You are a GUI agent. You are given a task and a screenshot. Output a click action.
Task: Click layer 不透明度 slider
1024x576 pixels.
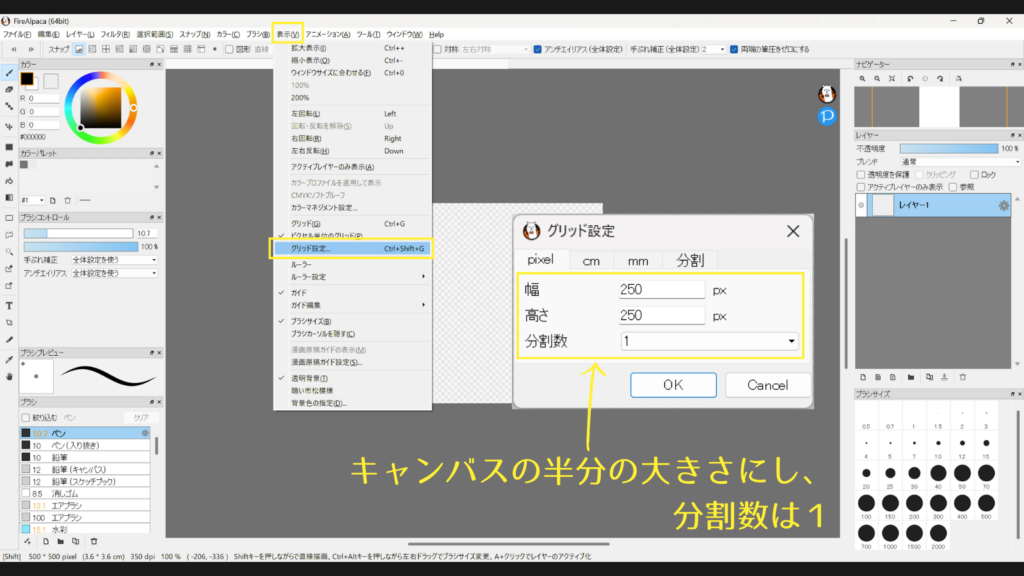coord(949,148)
